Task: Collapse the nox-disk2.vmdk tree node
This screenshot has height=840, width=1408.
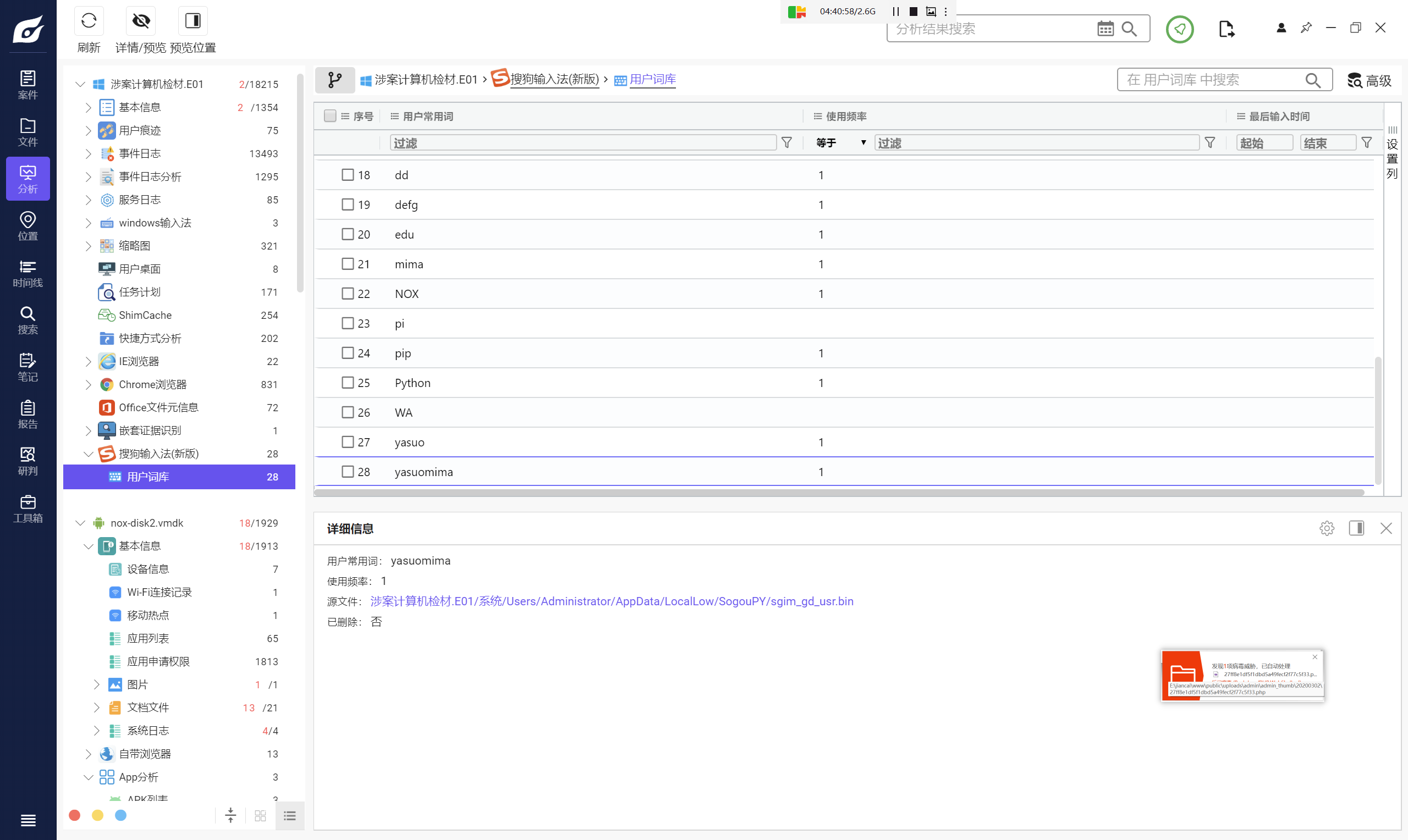Action: tap(80, 523)
